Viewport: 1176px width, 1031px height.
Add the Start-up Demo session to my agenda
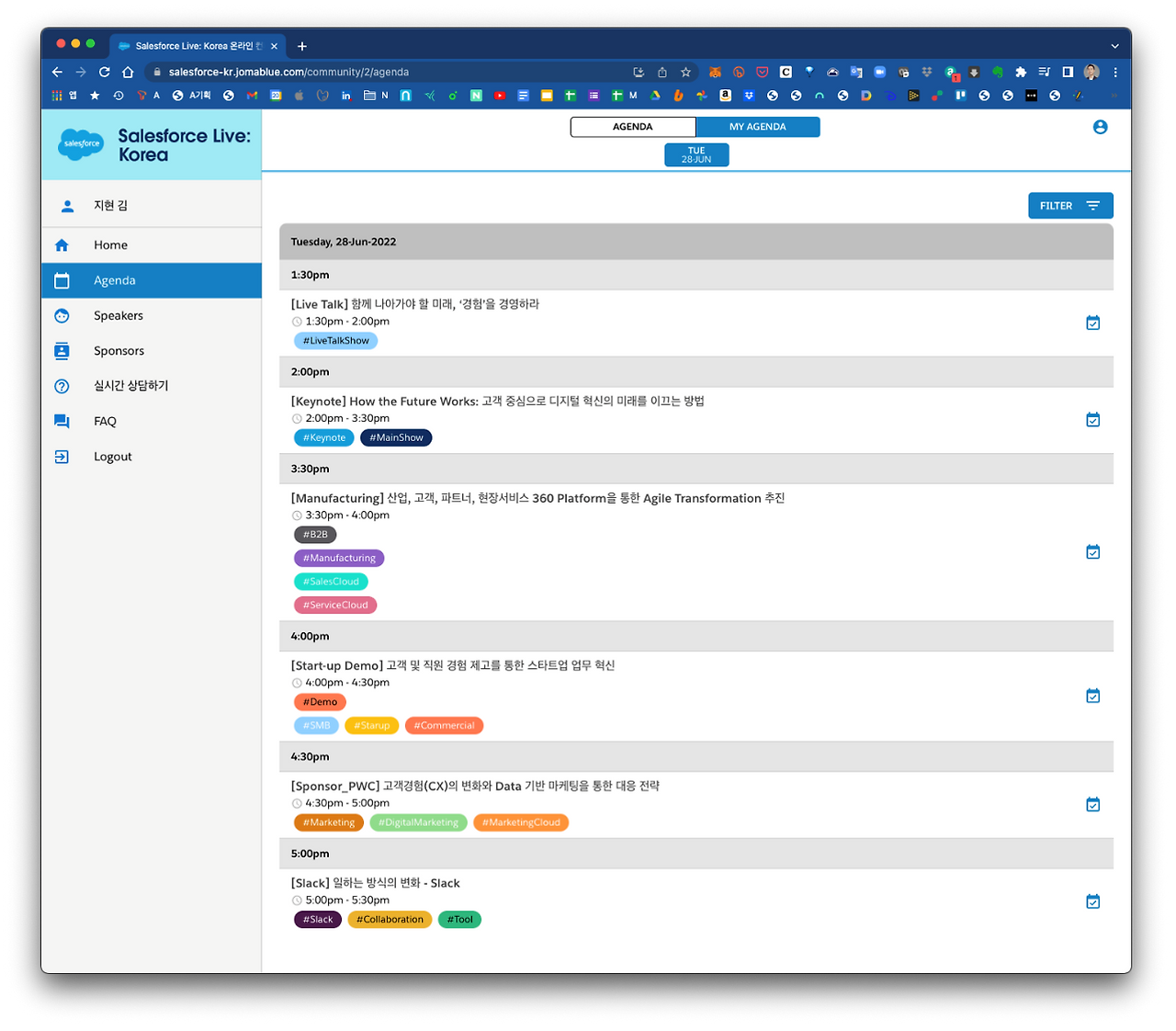pos(1092,696)
